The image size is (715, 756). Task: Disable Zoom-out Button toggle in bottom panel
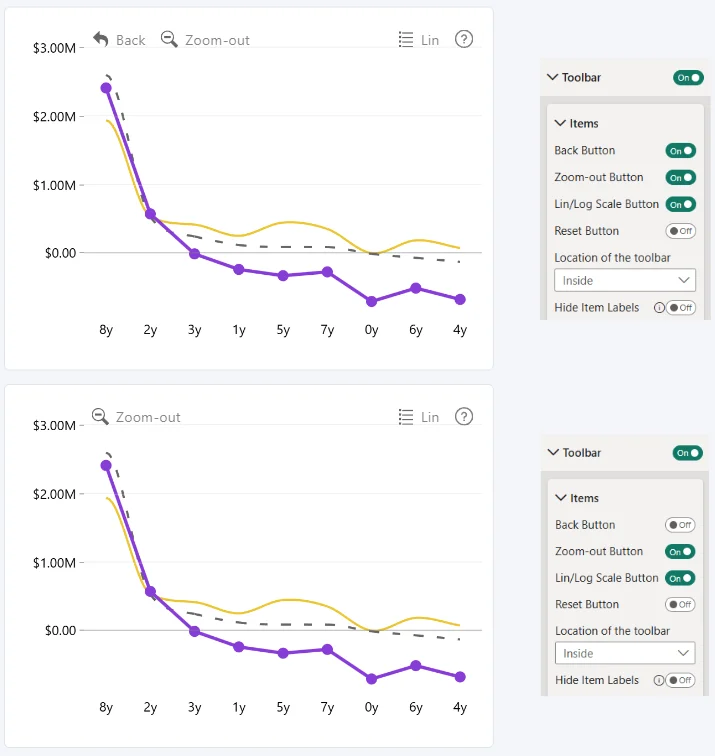(680, 552)
